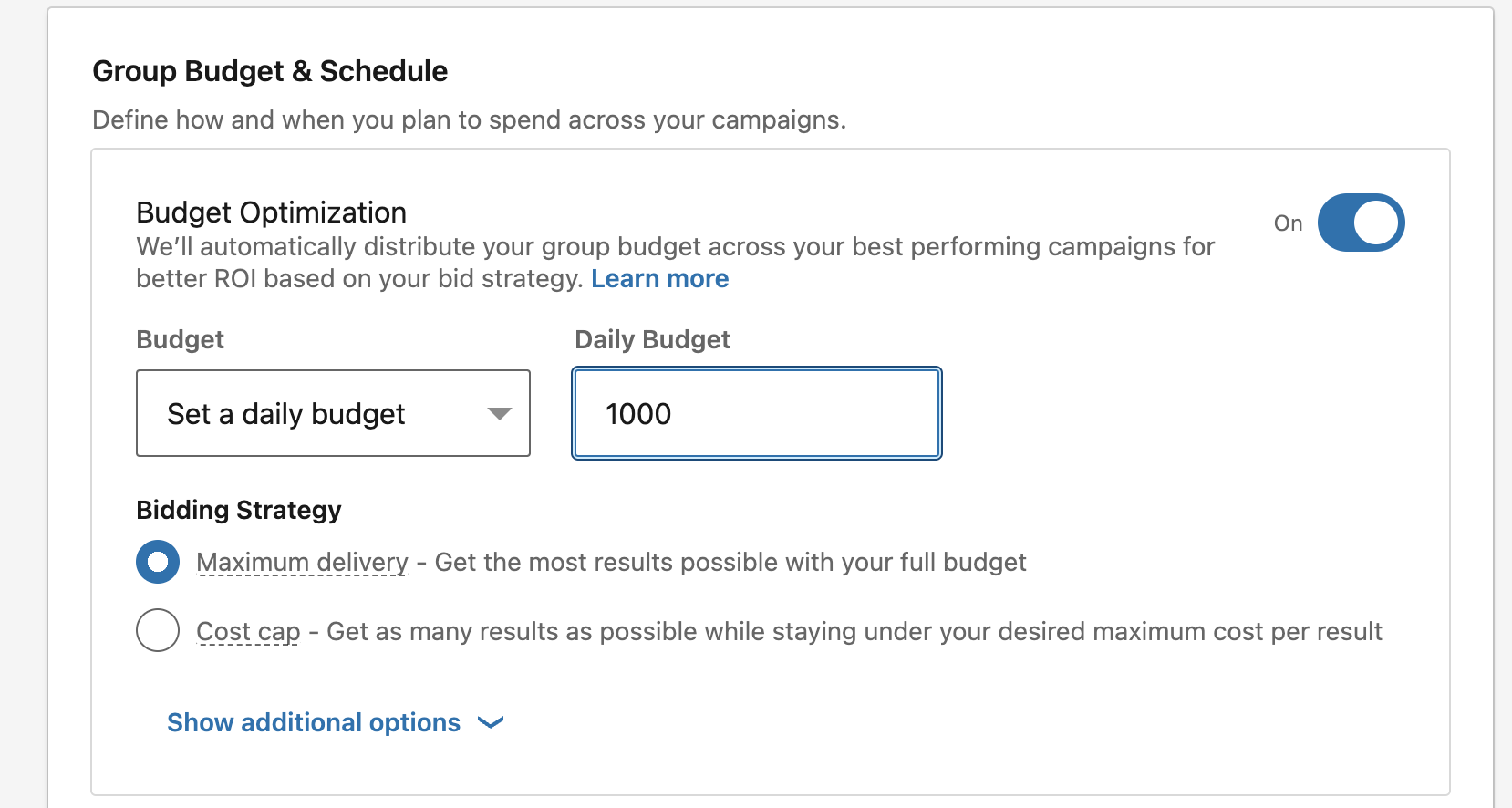Expand Show additional options
Screen dimensions: 1512x808
coord(314,722)
